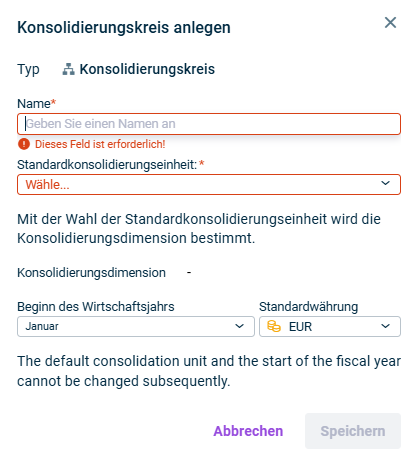Close the Konsolidierungskreis anlegen dialog
Viewport: 419px width, 466px height.
390,23
